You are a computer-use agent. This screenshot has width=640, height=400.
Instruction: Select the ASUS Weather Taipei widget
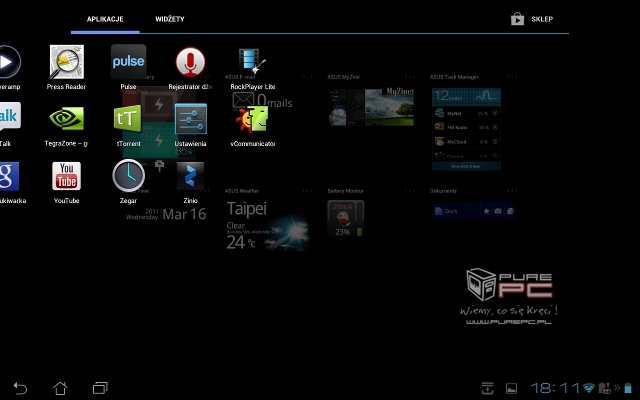pyautogui.click(x=267, y=225)
